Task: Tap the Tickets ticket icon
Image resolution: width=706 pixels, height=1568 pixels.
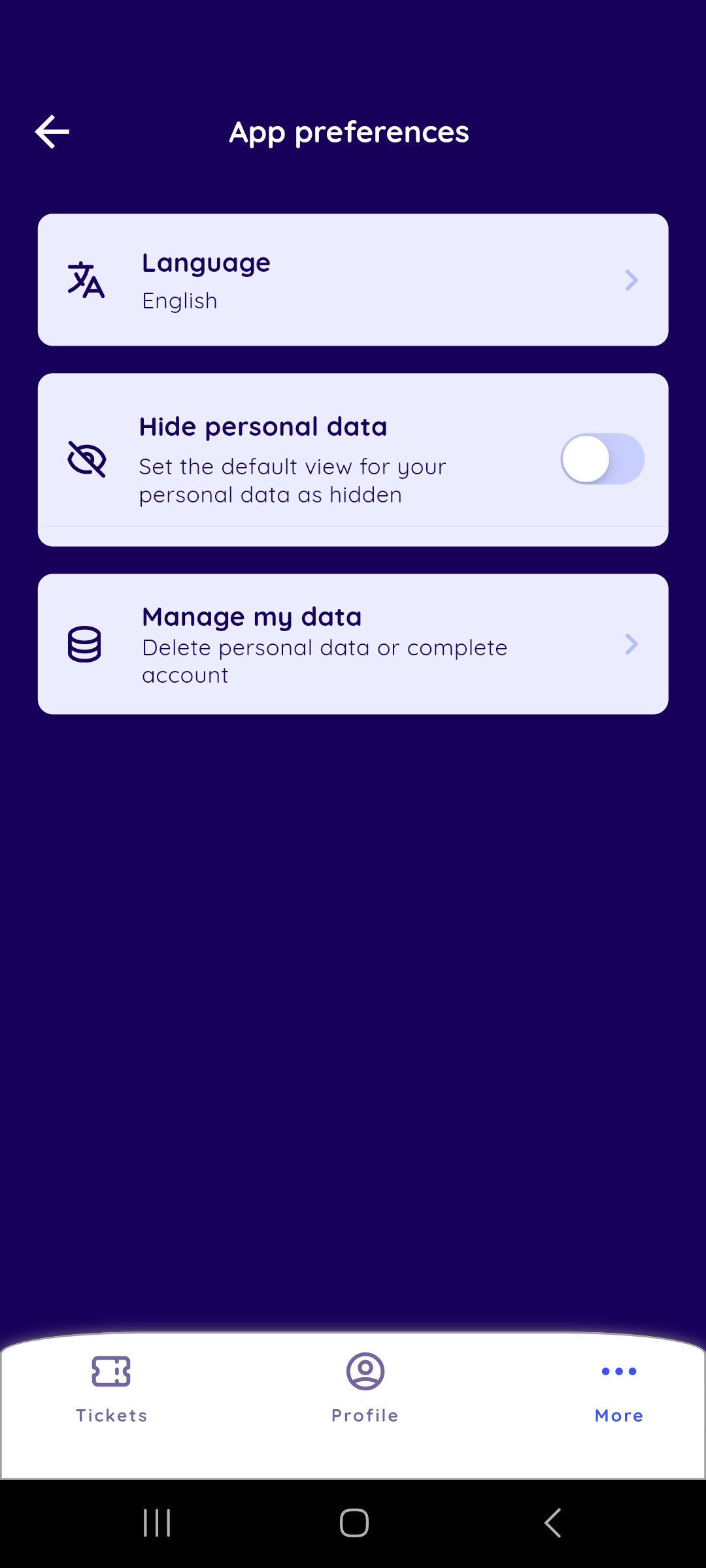Action: tap(111, 1371)
